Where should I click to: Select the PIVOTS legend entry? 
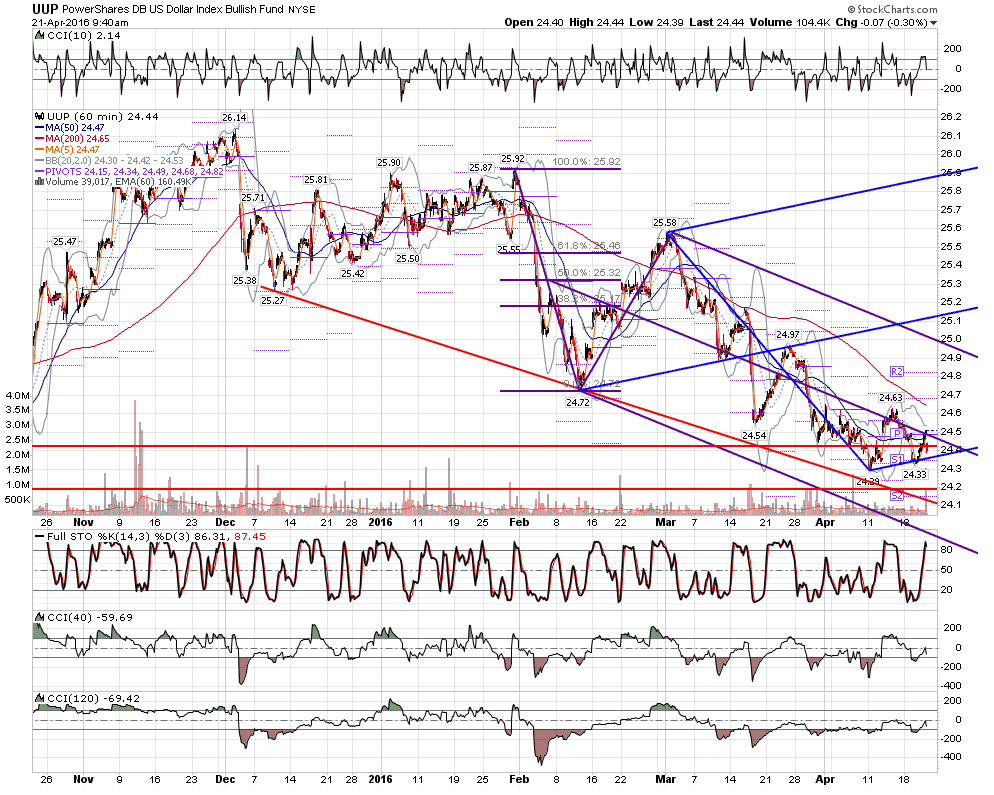(x=129, y=171)
